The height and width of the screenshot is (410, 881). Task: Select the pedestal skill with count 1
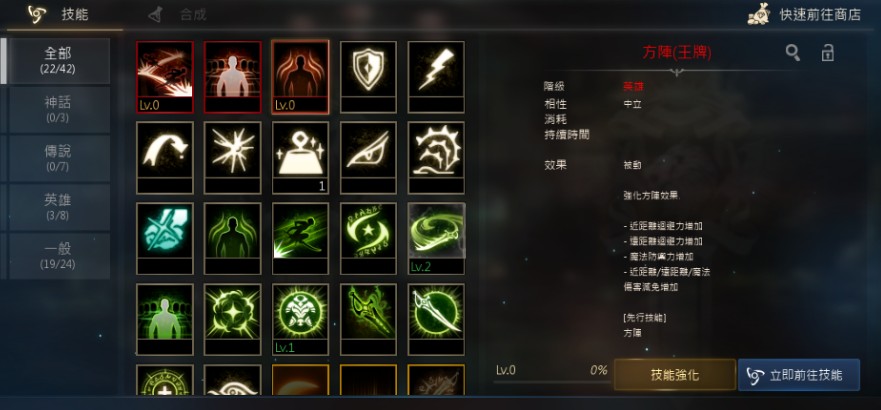[300, 158]
